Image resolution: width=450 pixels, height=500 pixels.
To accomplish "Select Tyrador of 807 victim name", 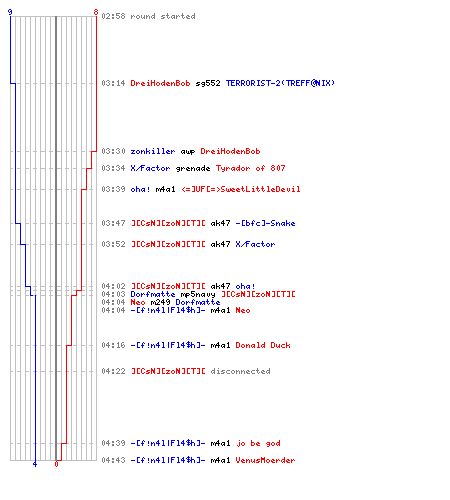I will tap(250, 168).
